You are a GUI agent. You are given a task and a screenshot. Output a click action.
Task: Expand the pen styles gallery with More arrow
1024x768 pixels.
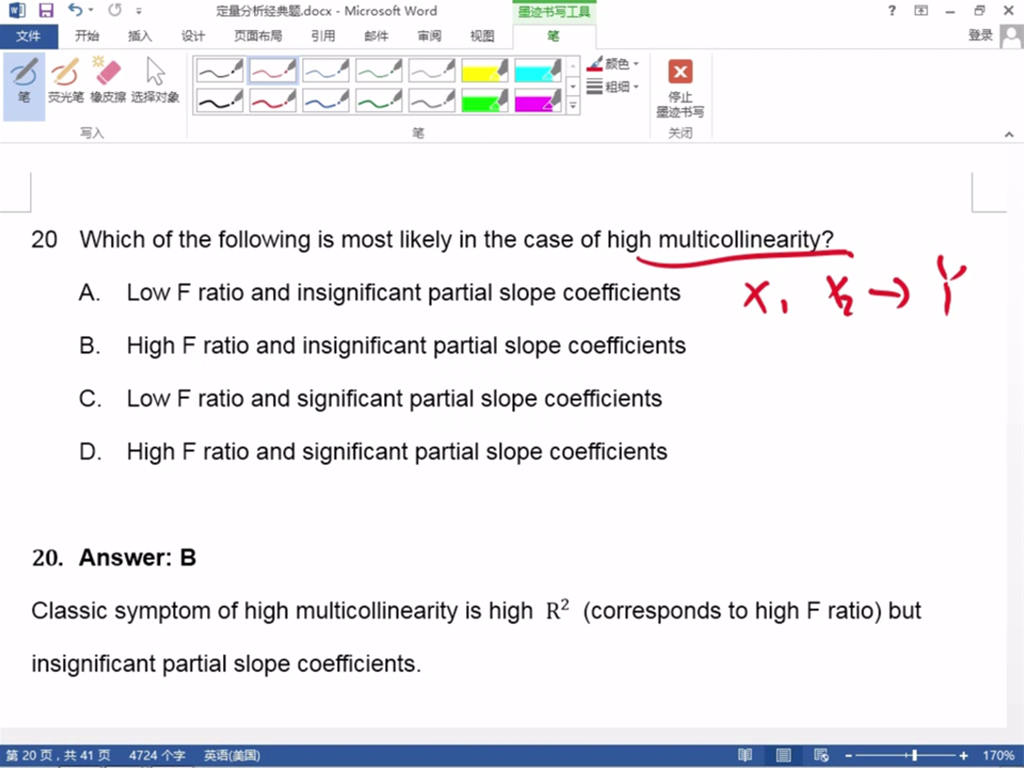tap(573, 104)
